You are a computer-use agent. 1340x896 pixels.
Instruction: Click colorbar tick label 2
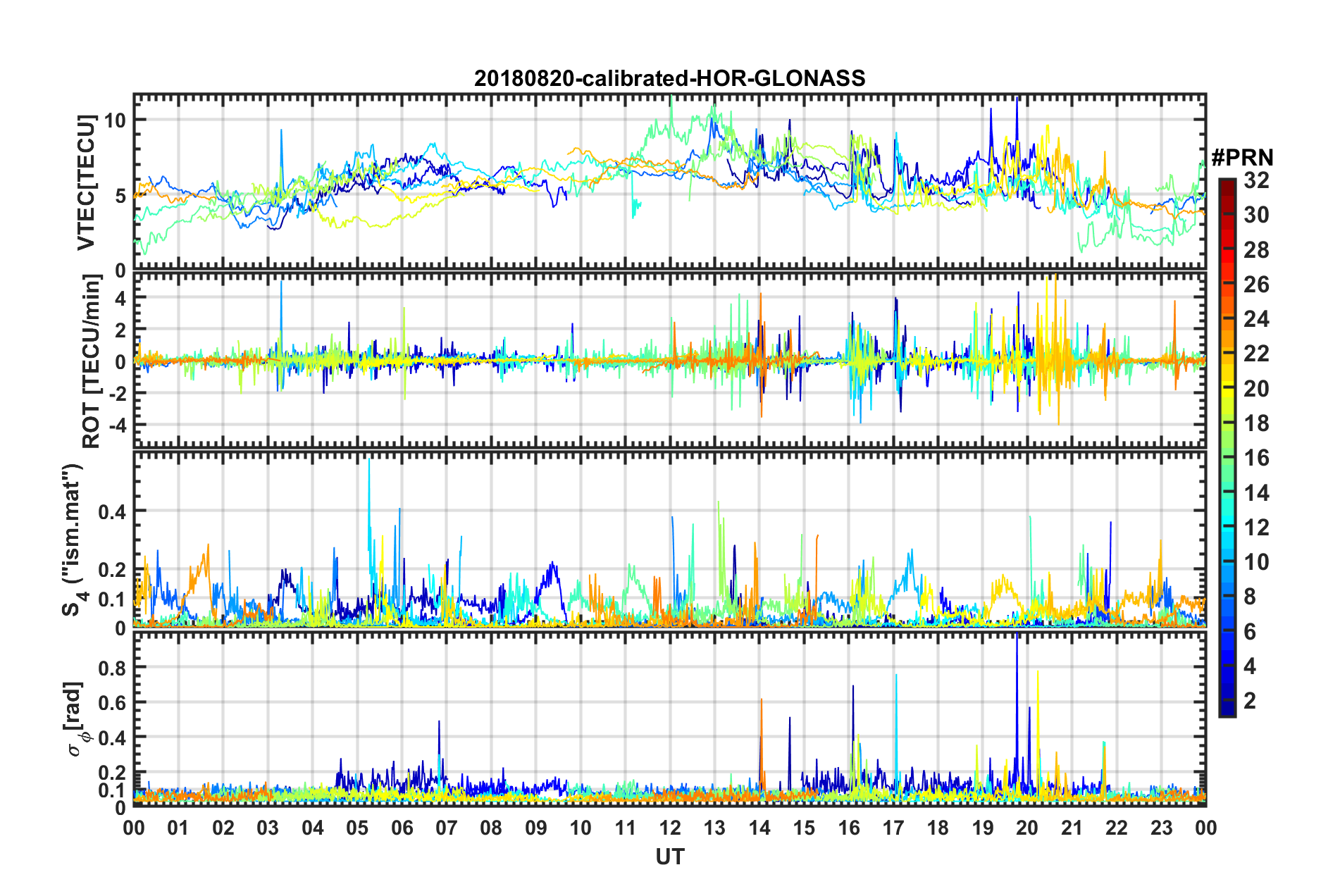(1250, 701)
